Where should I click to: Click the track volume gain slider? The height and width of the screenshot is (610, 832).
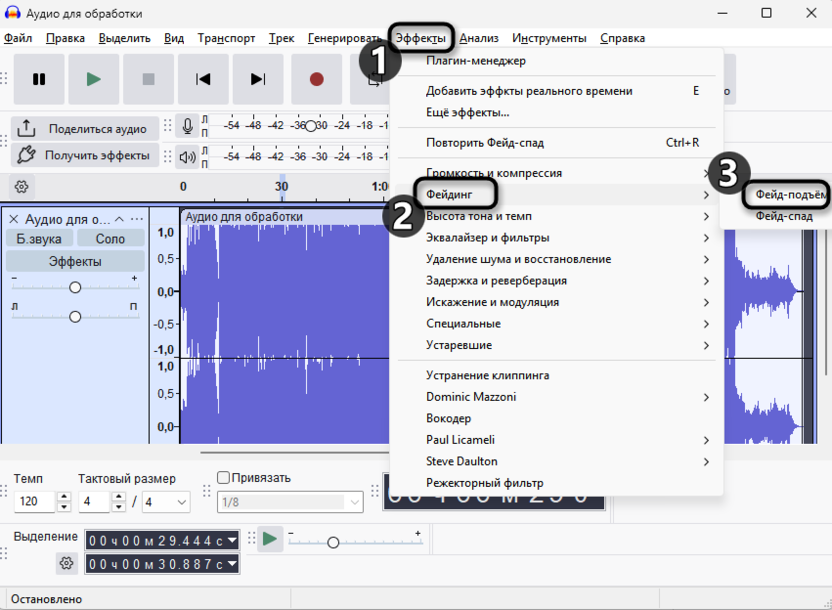pyautogui.click(x=75, y=287)
